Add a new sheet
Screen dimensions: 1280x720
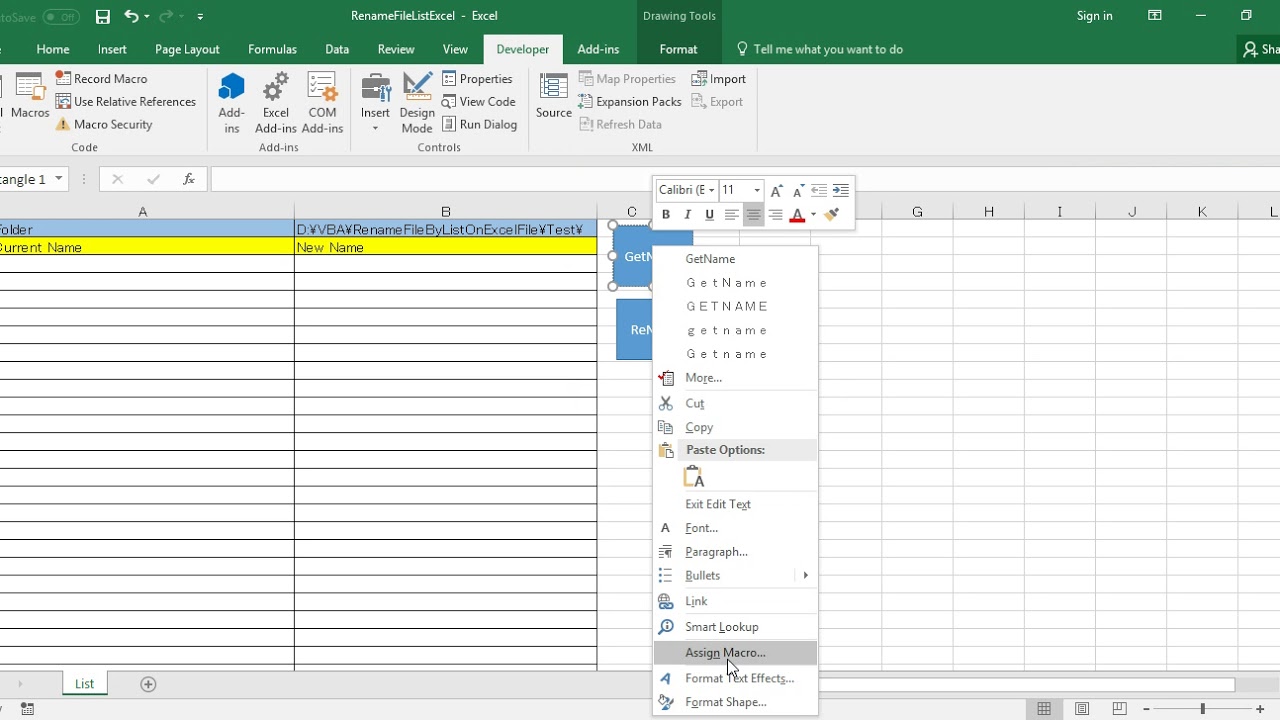148,684
